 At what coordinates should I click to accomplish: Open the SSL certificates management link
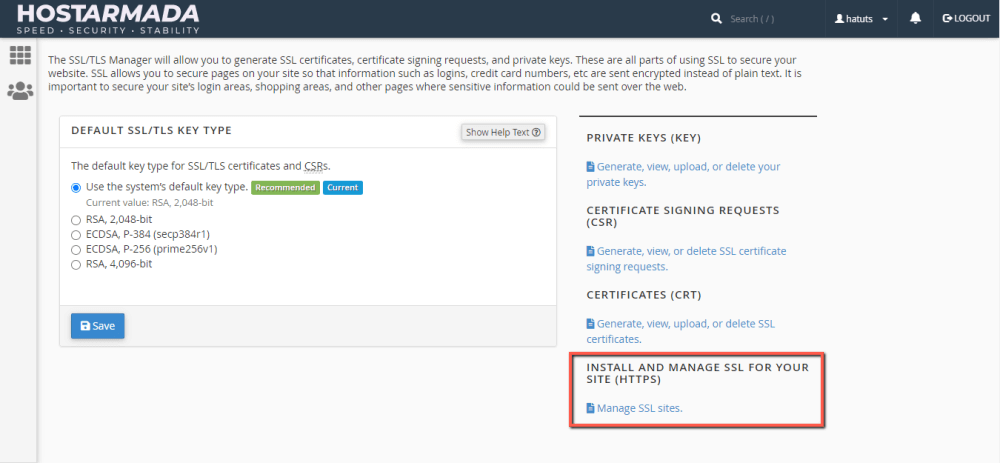pos(680,331)
